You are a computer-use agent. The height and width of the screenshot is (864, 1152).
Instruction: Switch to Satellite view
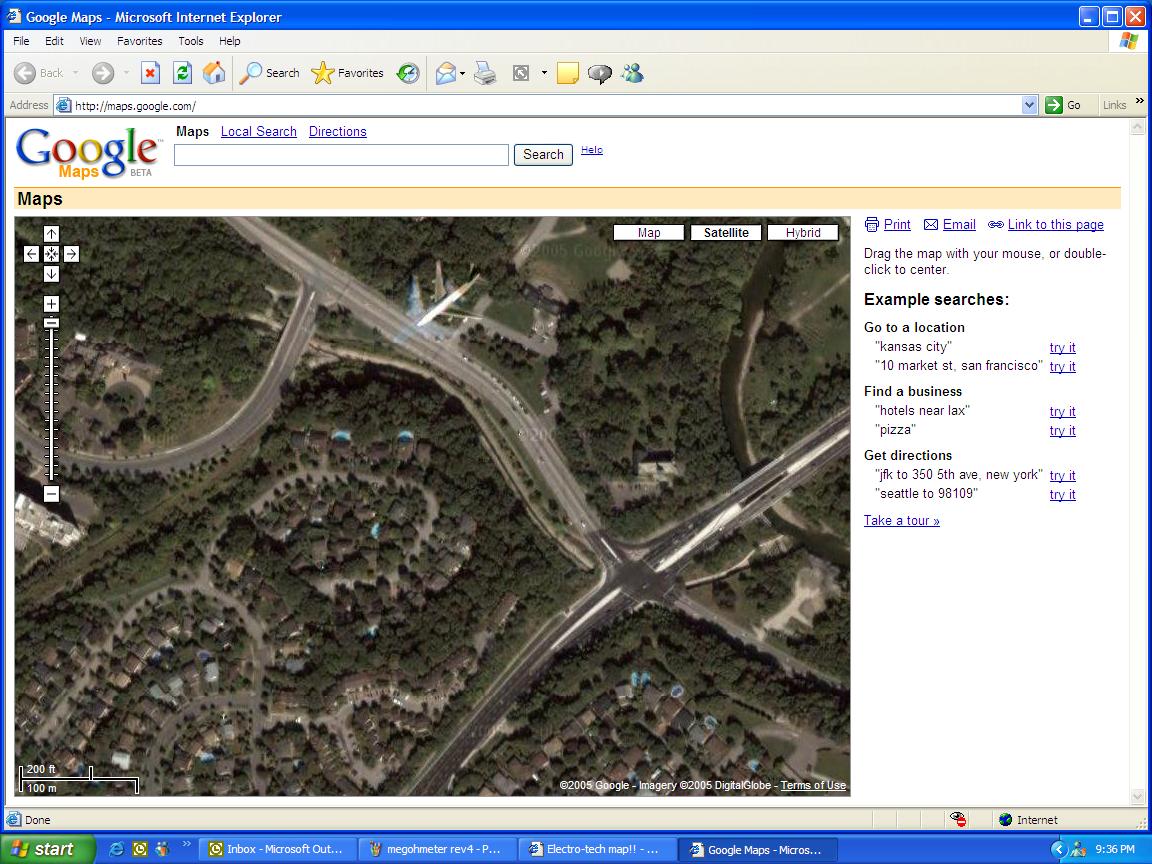(x=726, y=233)
